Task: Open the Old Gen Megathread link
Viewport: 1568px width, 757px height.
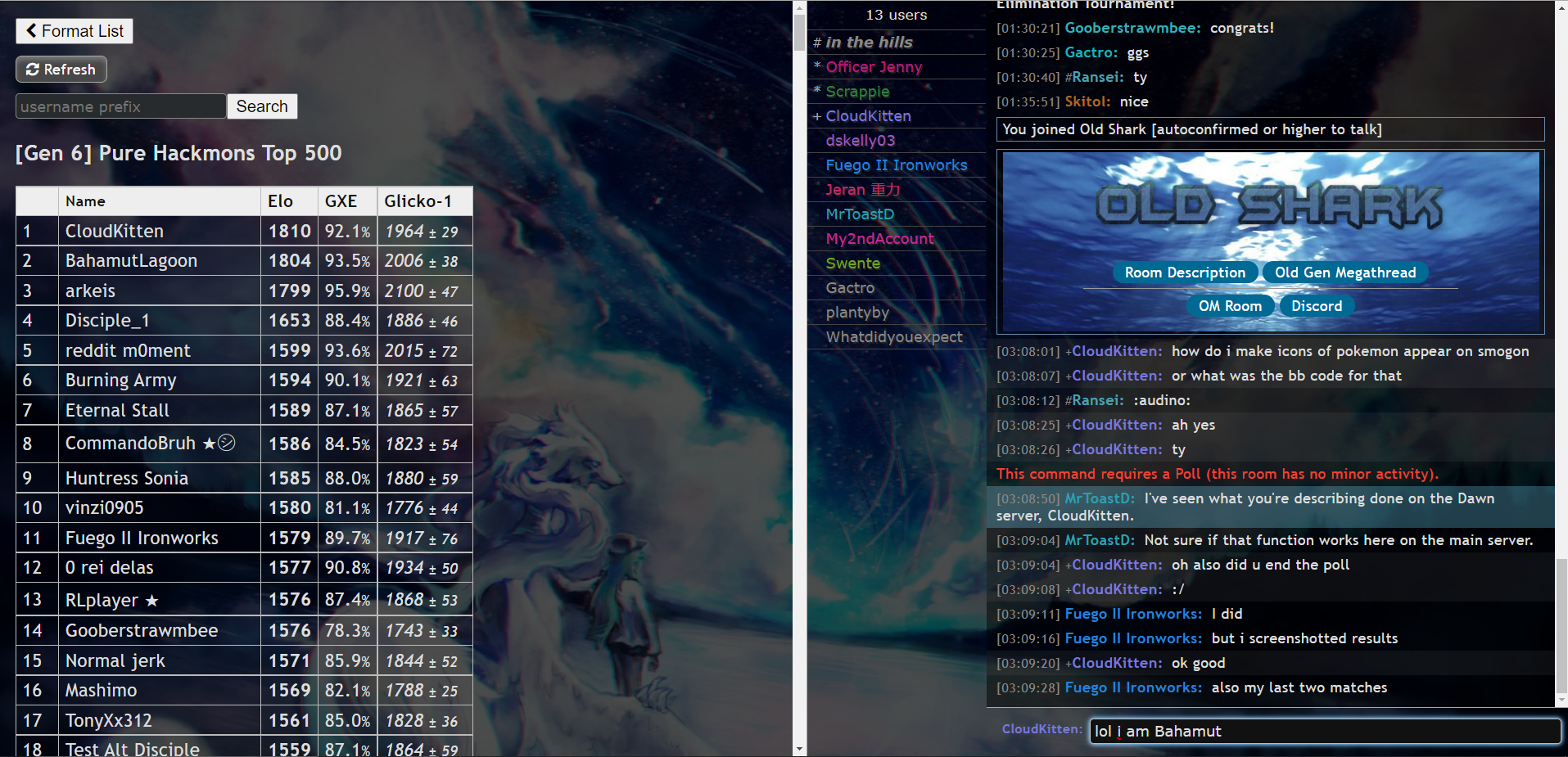Action: (1345, 273)
